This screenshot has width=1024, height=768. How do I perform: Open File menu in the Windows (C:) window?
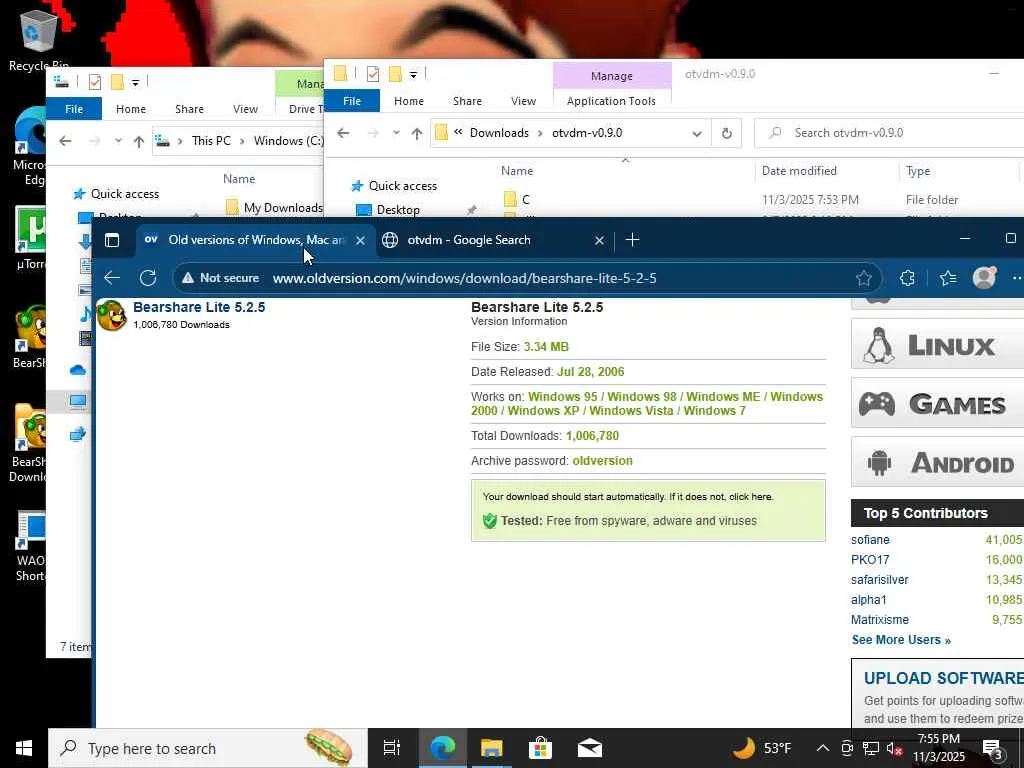(x=74, y=109)
